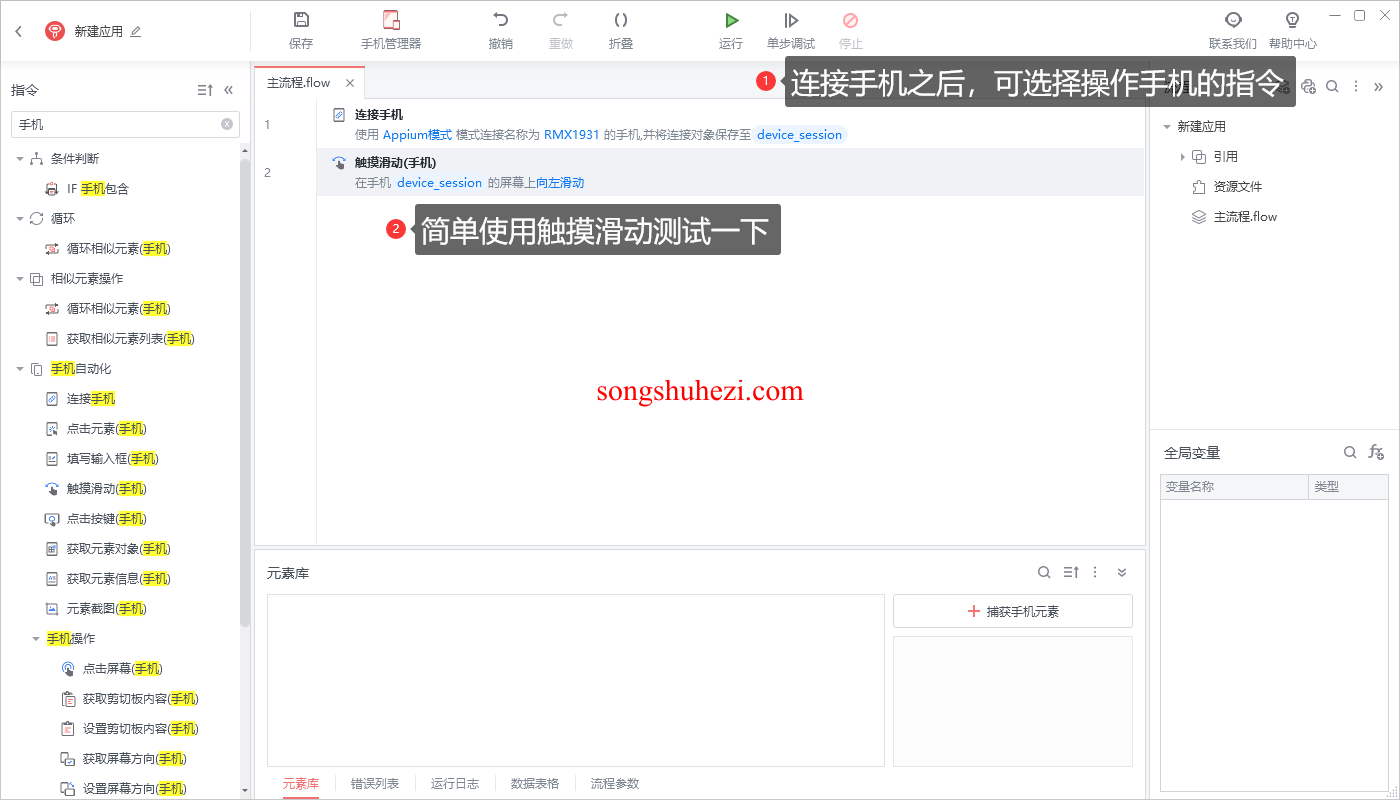This screenshot has height=800, width=1400.
Task: Click the 元素库 sort icon
Action: [x=1071, y=572]
